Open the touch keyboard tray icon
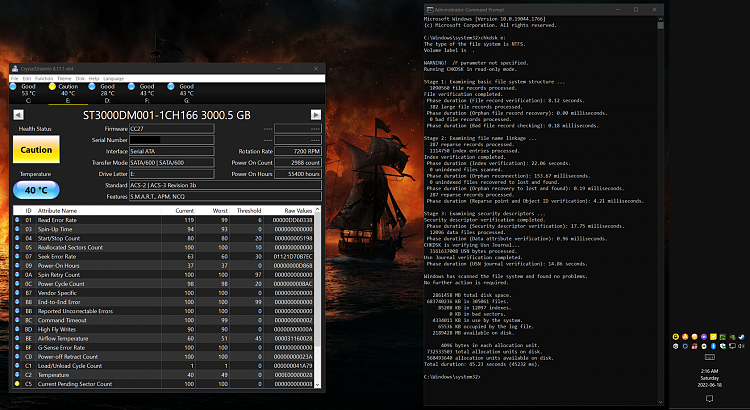The width and height of the screenshot is (750, 410). tap(710, 357)
